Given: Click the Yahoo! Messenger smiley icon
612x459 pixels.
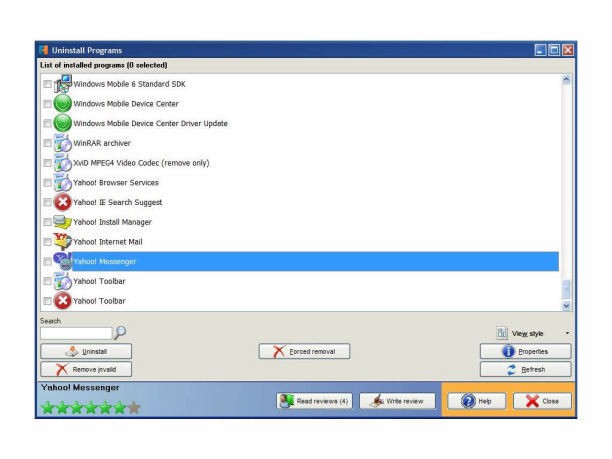Looking at the screenshot, I should [62, 261].
